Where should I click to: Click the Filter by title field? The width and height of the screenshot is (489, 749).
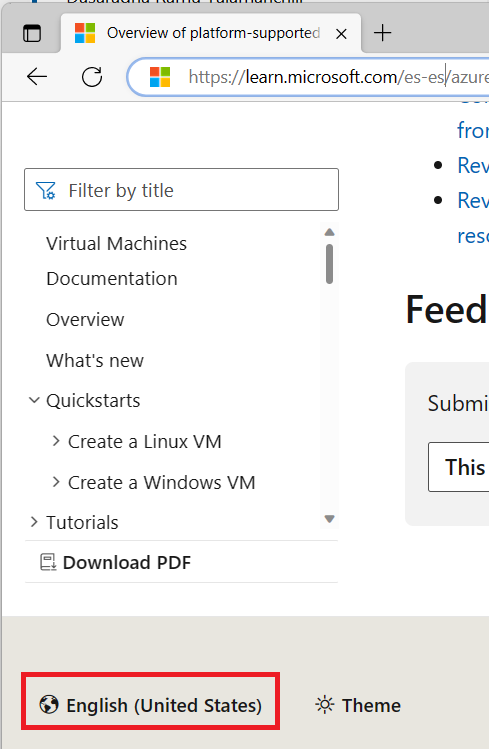(x=181, y=190)
